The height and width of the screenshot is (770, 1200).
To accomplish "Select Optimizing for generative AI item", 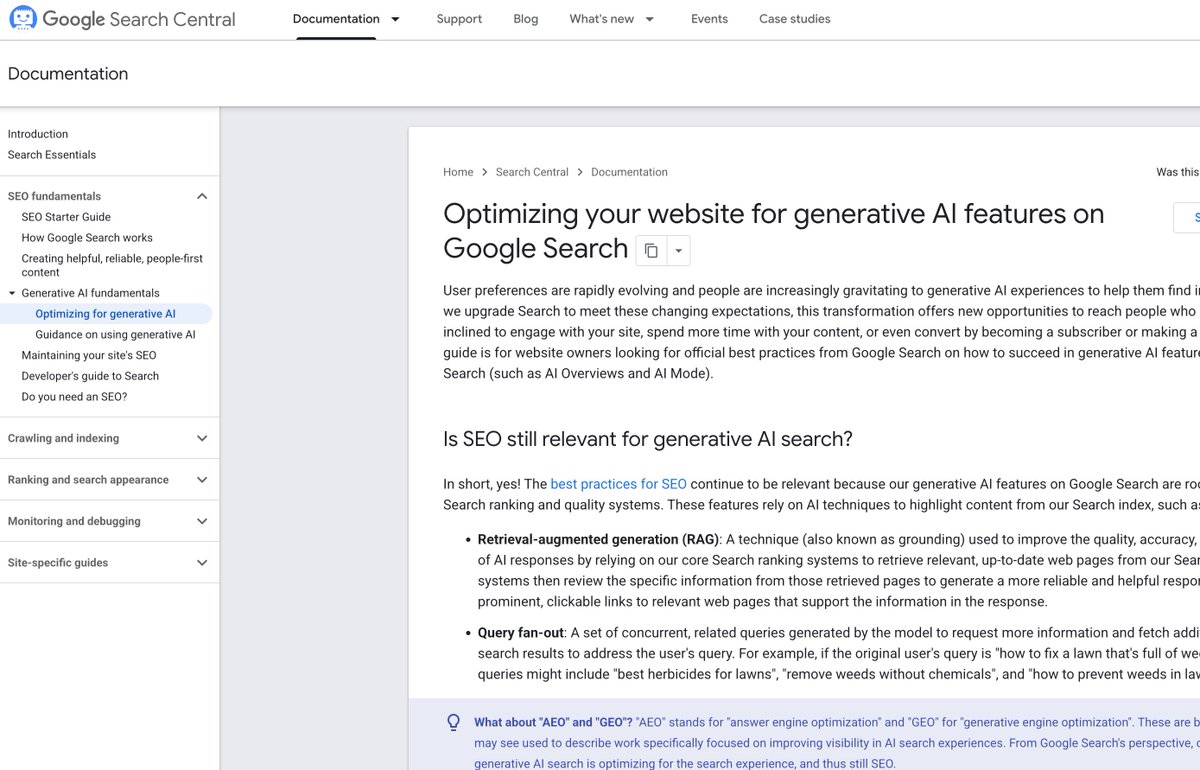I will [x=105, y=314].
